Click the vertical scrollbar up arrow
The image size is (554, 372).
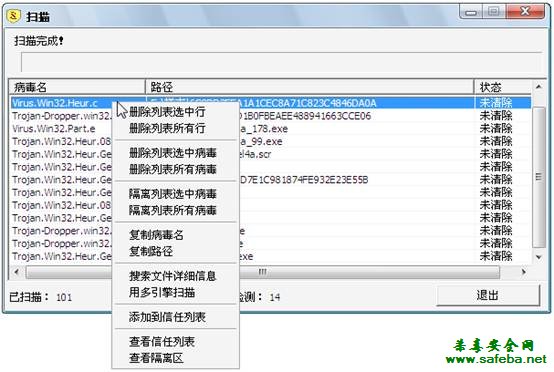[x=538, y=87]
